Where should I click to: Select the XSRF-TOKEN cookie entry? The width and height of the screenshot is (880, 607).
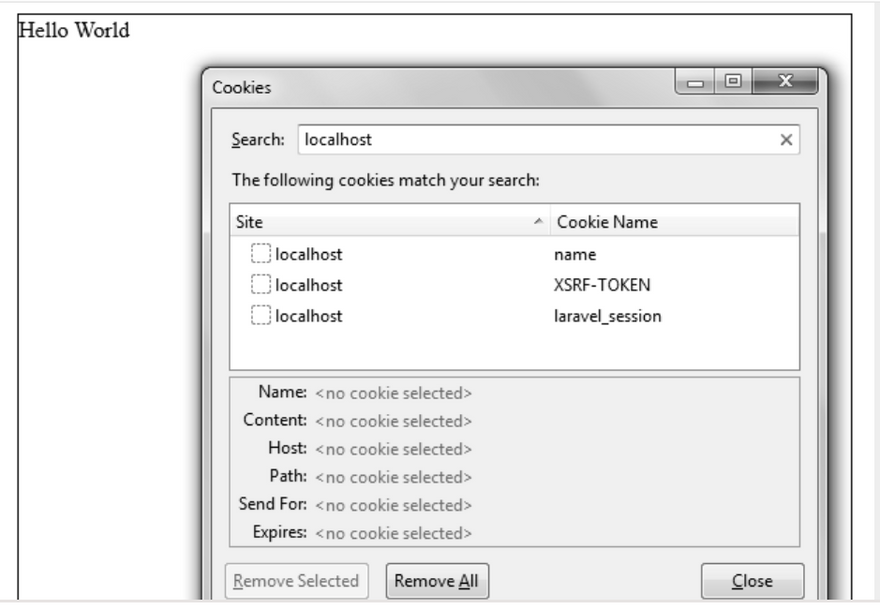point(602,285)
